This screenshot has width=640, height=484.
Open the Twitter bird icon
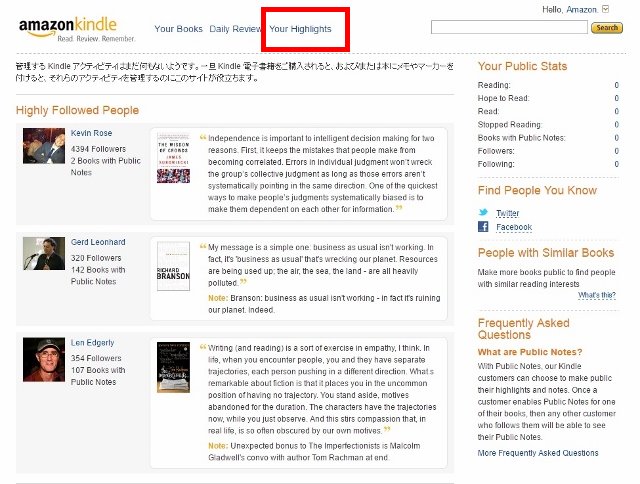(483, 212)
